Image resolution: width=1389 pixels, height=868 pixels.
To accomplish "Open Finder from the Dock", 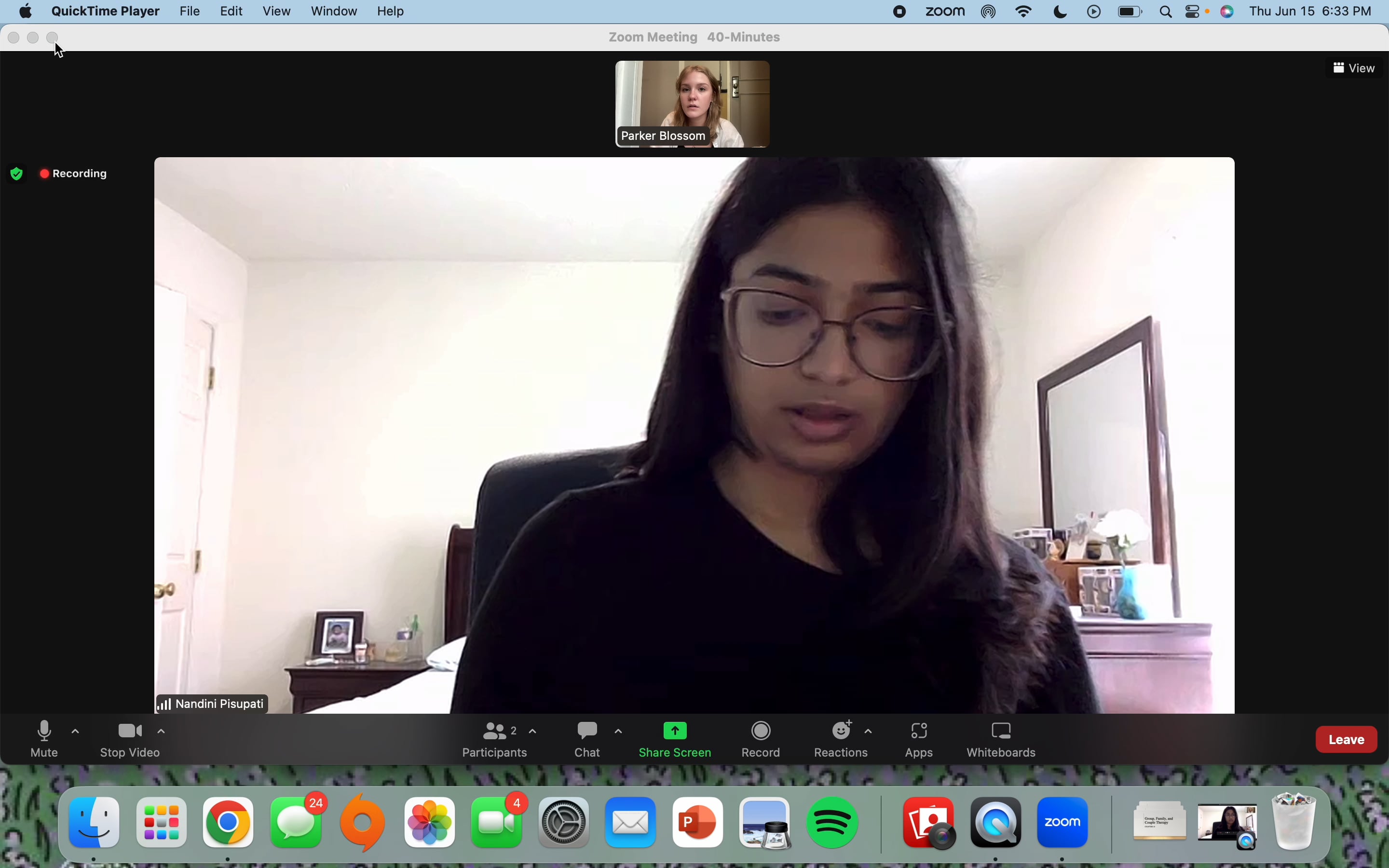I will [x=95, y=823].
